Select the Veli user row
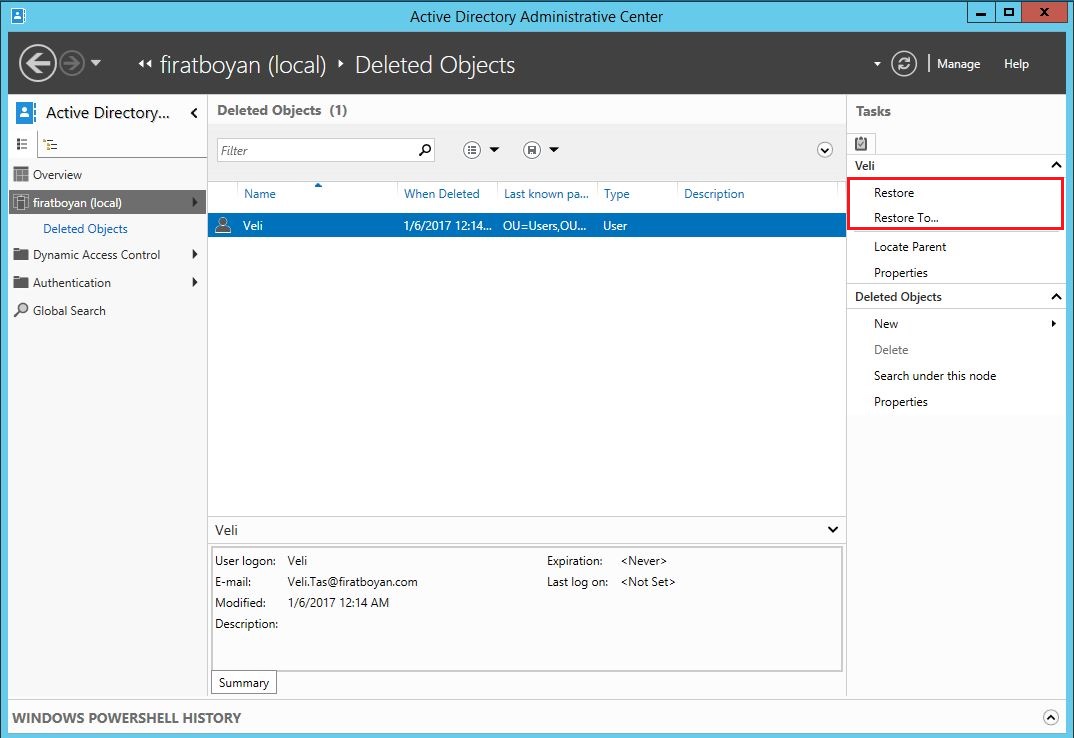 (527, 225)
